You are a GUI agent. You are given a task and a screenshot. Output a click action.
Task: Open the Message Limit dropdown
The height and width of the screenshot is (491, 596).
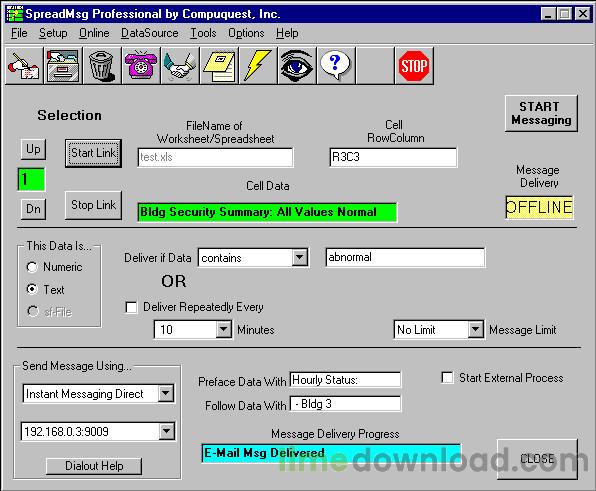[x=475, y=329]
